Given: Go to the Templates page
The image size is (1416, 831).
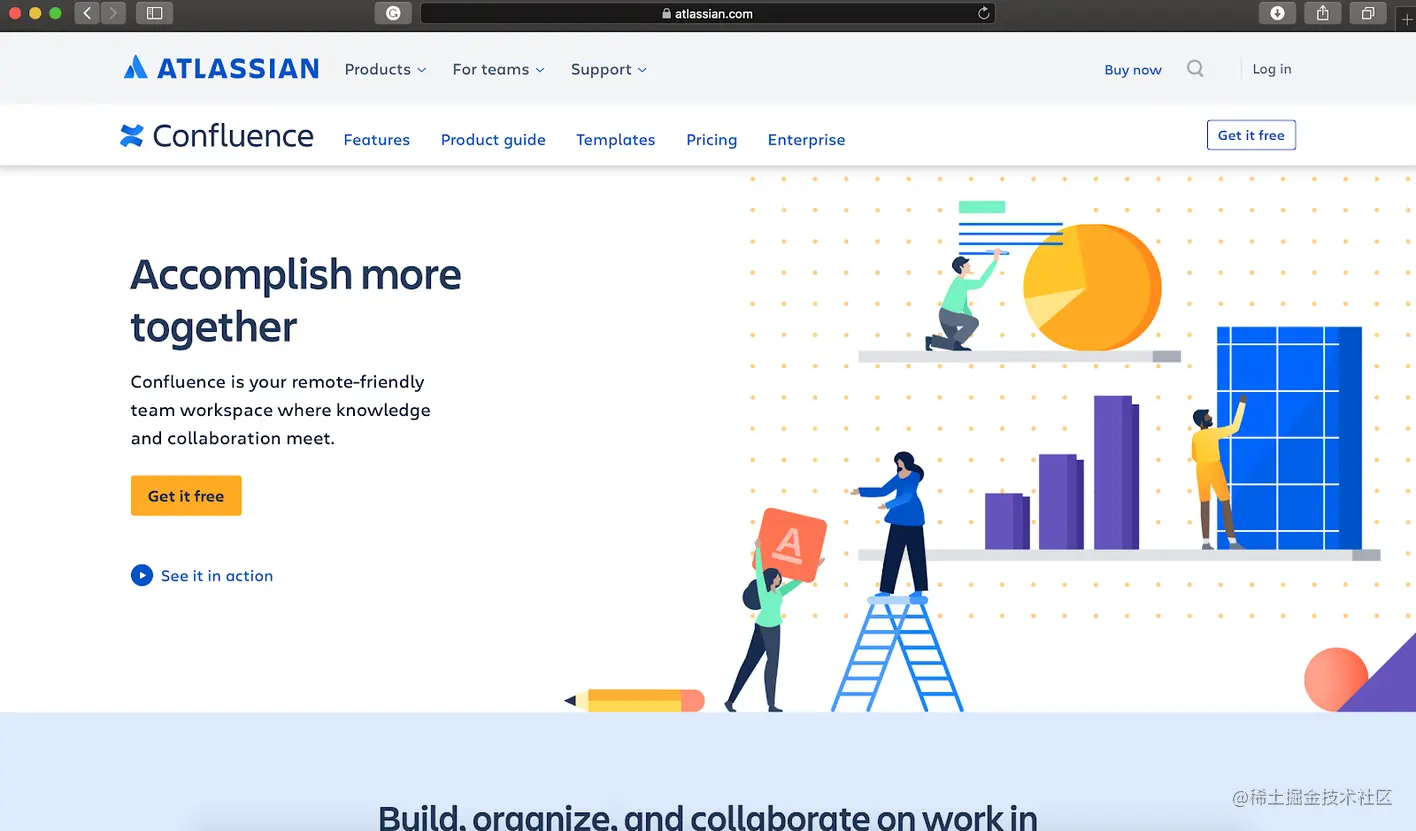Looking at the screenshot, I should click(616, 140).
